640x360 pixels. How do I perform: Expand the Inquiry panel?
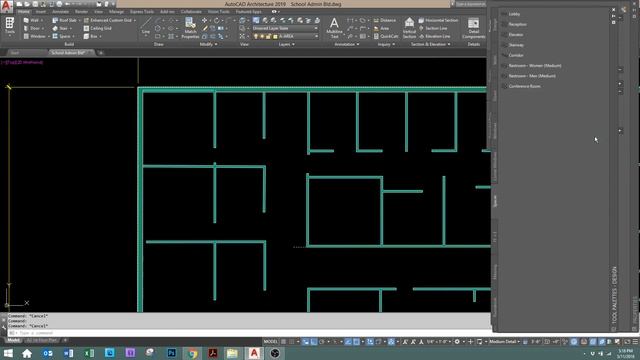coord(386,44)
